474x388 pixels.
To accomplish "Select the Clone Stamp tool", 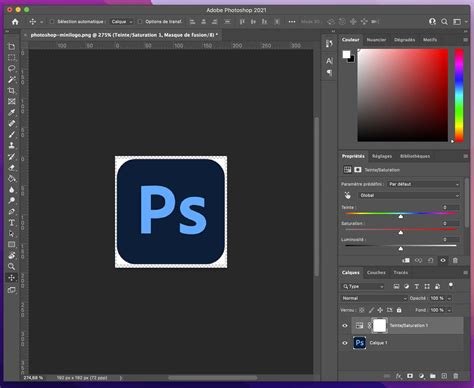I will [12, 145].
